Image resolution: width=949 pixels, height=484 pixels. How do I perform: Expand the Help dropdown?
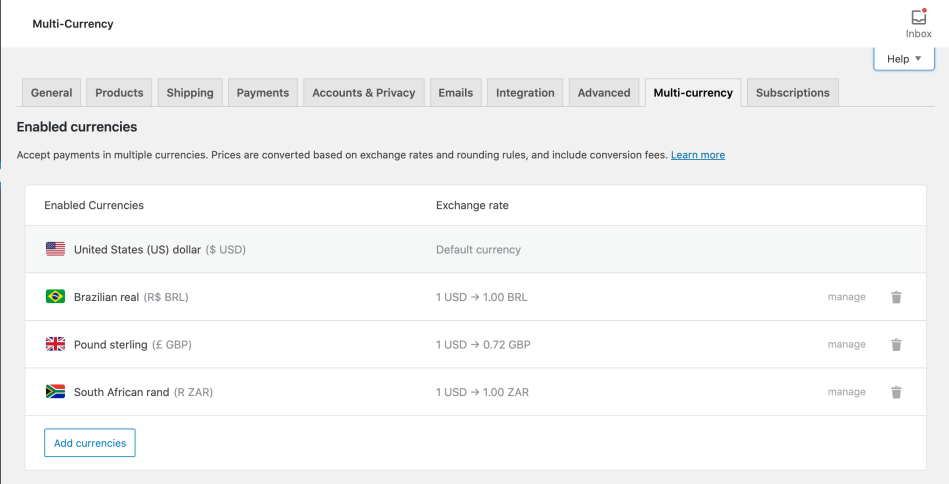coord(903,59)
